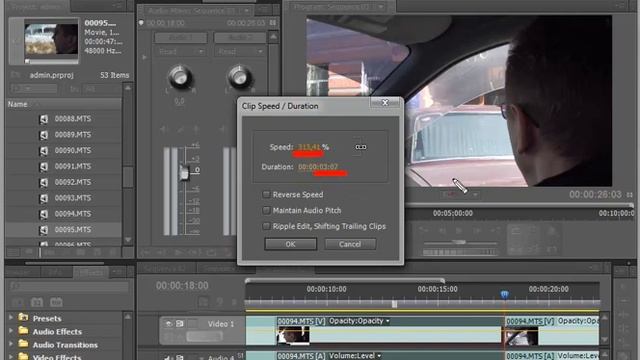Click the first 00094.MTS video clip thumbnail
The width and height of the screenshot is (640, 360).
coord(293,336)
